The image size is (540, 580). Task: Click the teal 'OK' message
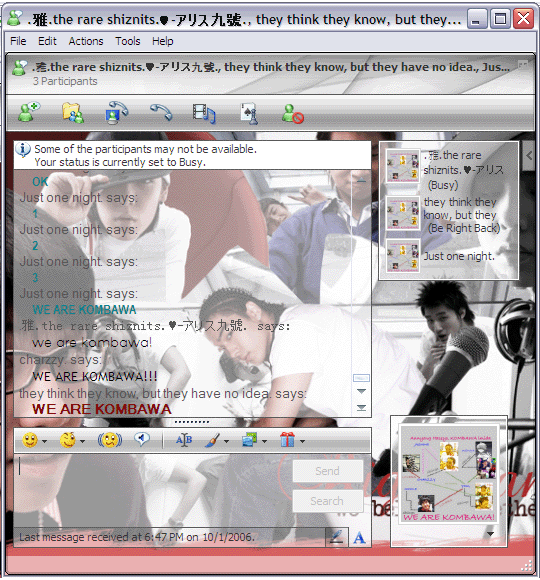click(40, 182)
